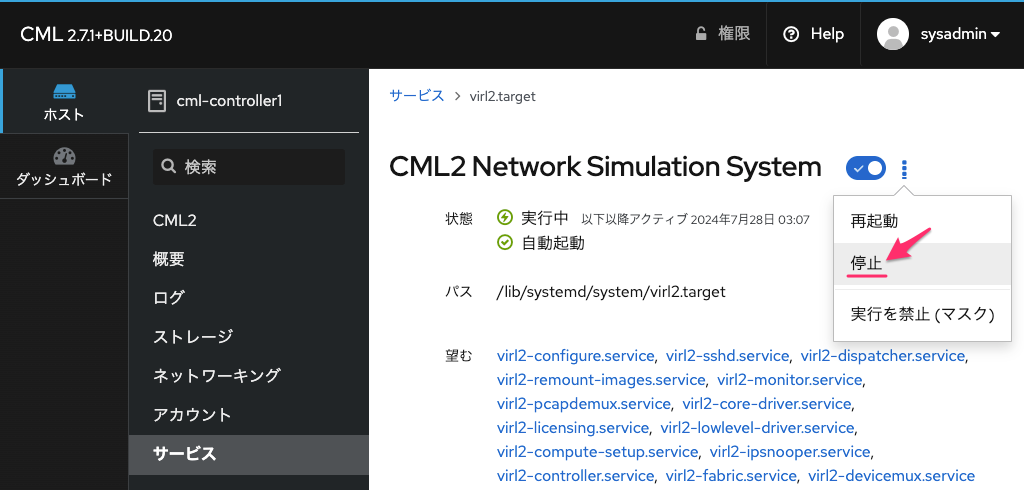
Task: Open the ダッシュボード gauge icon
Action: point(64,157)
